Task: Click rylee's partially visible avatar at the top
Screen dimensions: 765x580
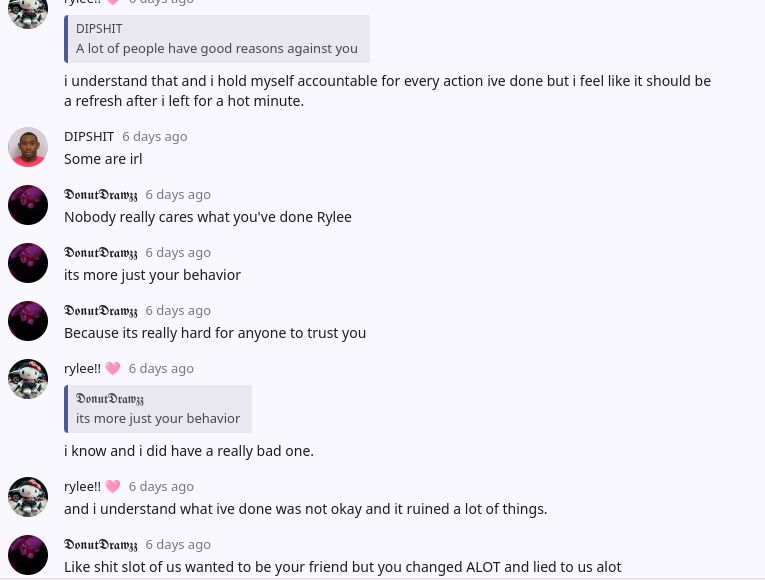Action: coord(28,12)
